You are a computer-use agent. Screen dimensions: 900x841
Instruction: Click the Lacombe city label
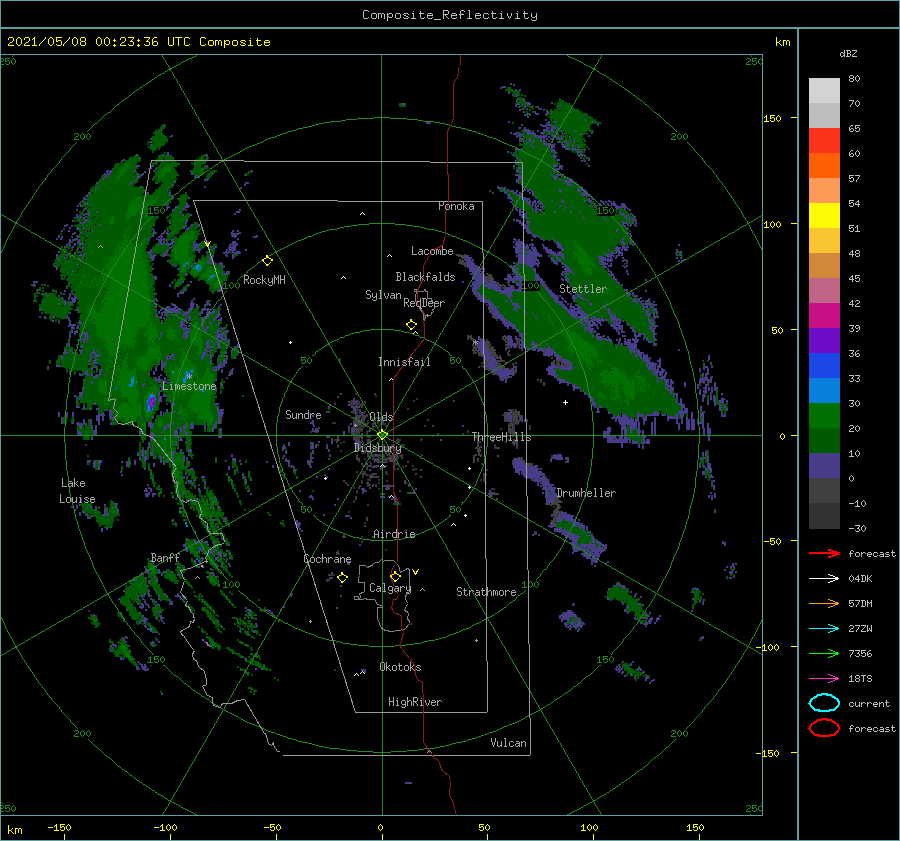[432, 251]
